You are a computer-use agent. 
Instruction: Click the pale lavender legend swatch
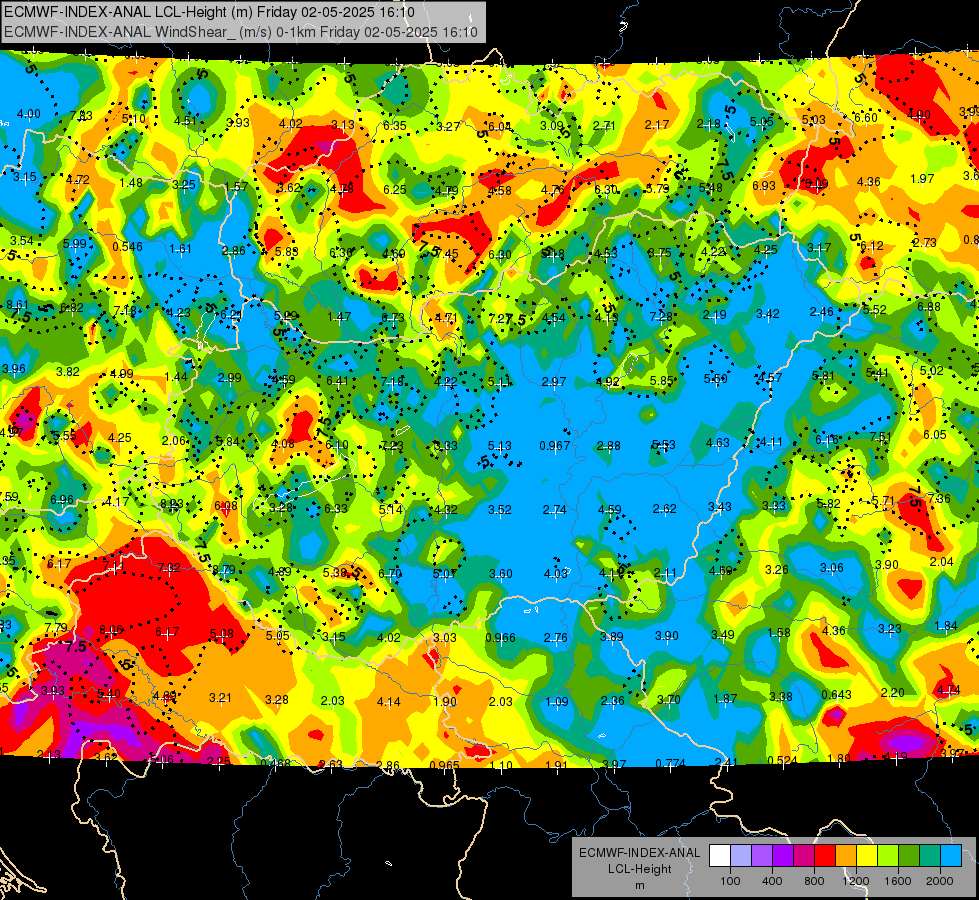tap(741, 856)
